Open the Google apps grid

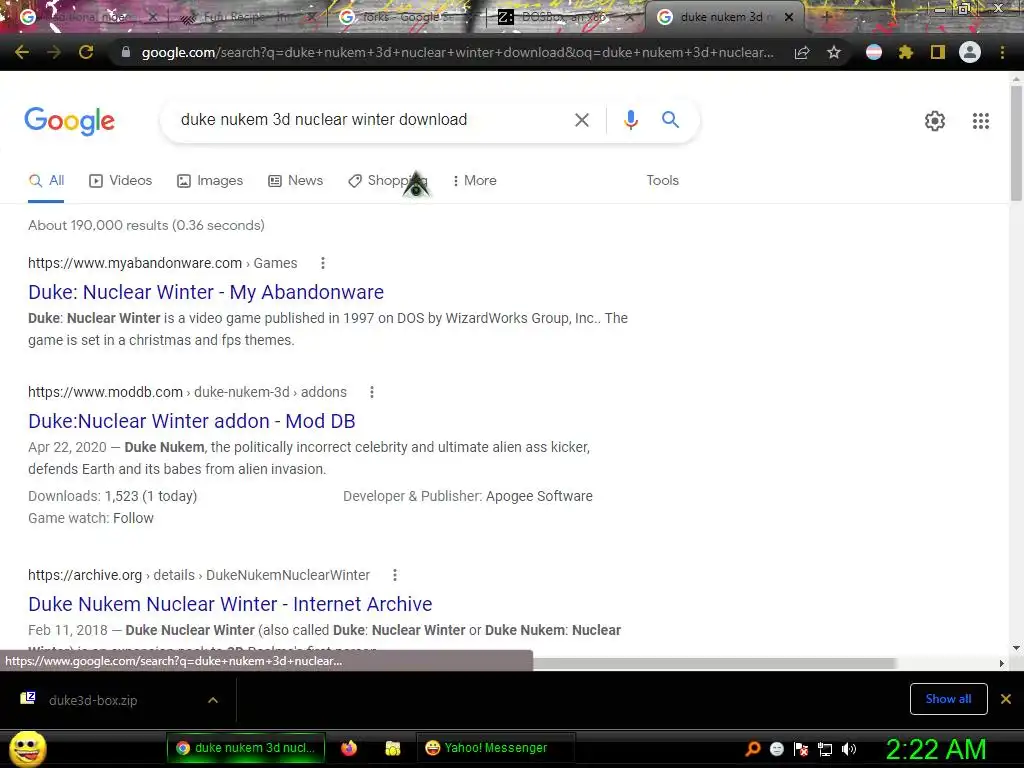pos(980,121)
